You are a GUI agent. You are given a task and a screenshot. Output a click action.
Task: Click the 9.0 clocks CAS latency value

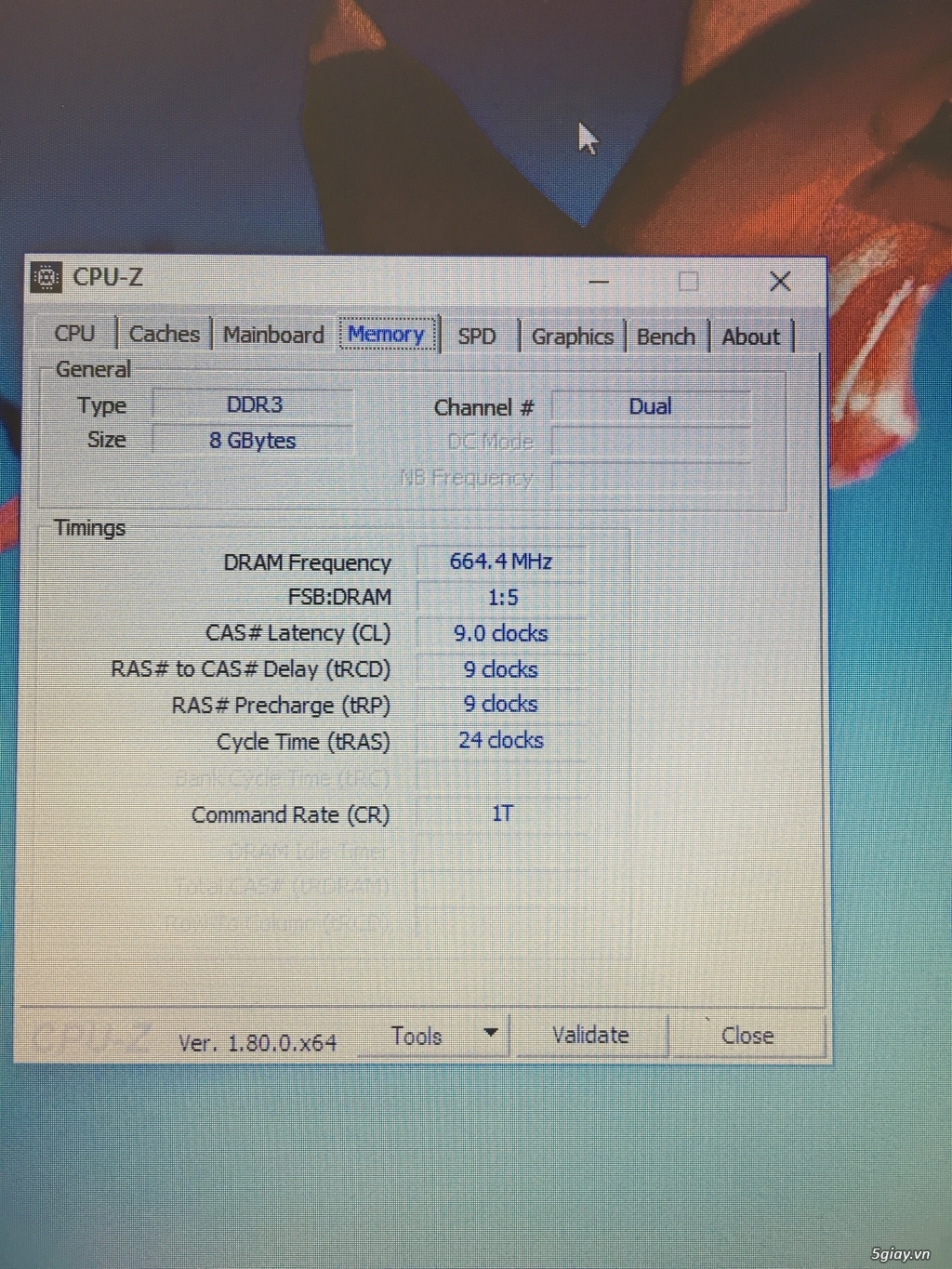coord(501,633)
